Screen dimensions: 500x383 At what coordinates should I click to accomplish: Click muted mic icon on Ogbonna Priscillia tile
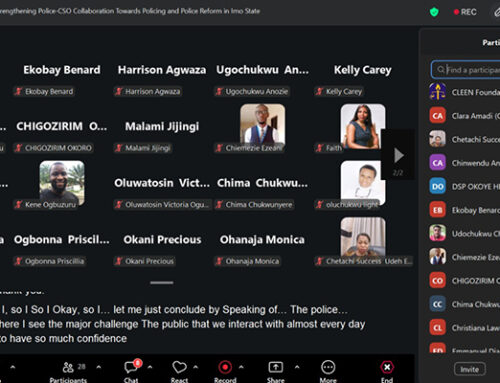(19, 261)
